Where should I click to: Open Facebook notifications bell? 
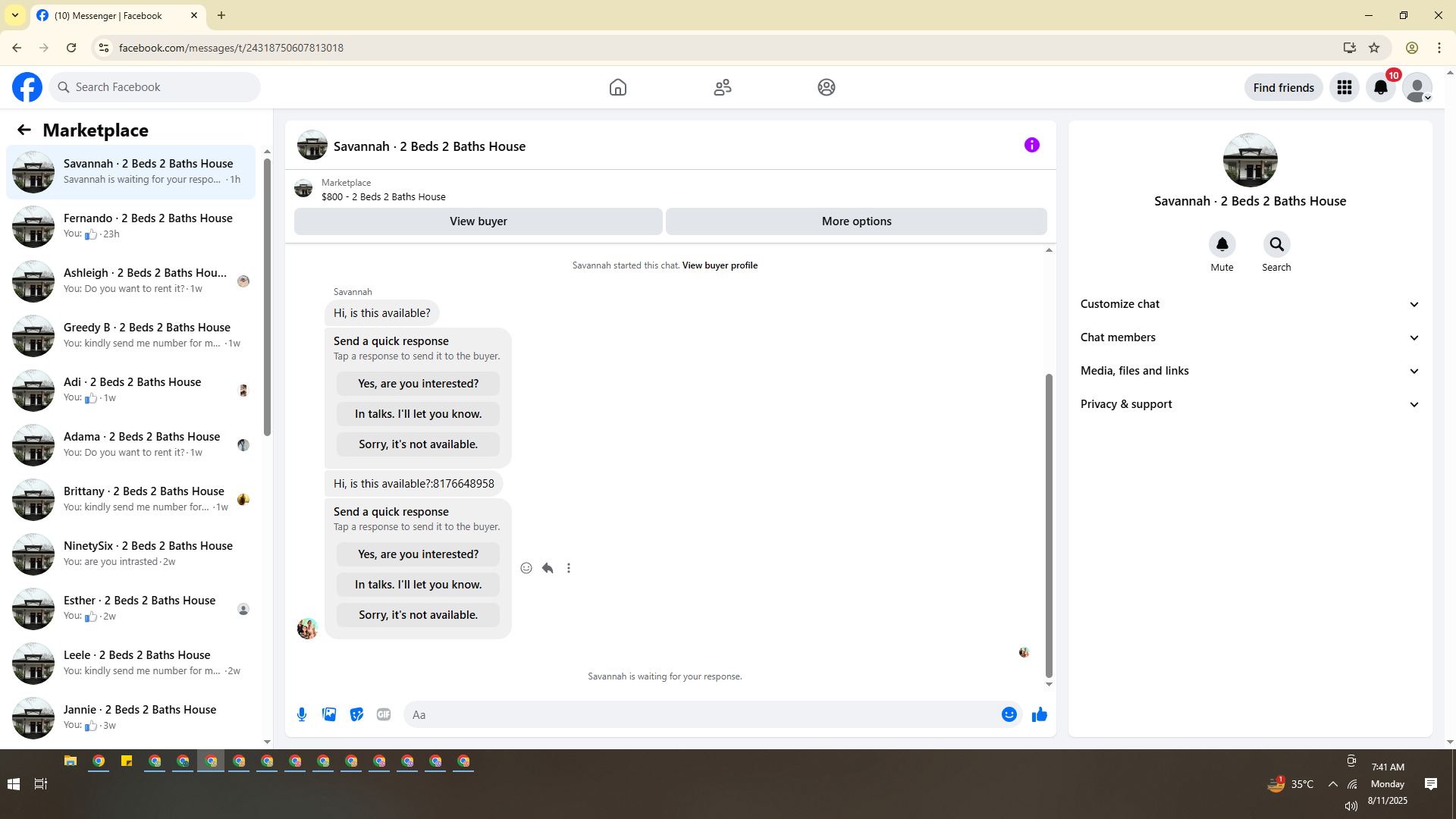point(1380,87)
